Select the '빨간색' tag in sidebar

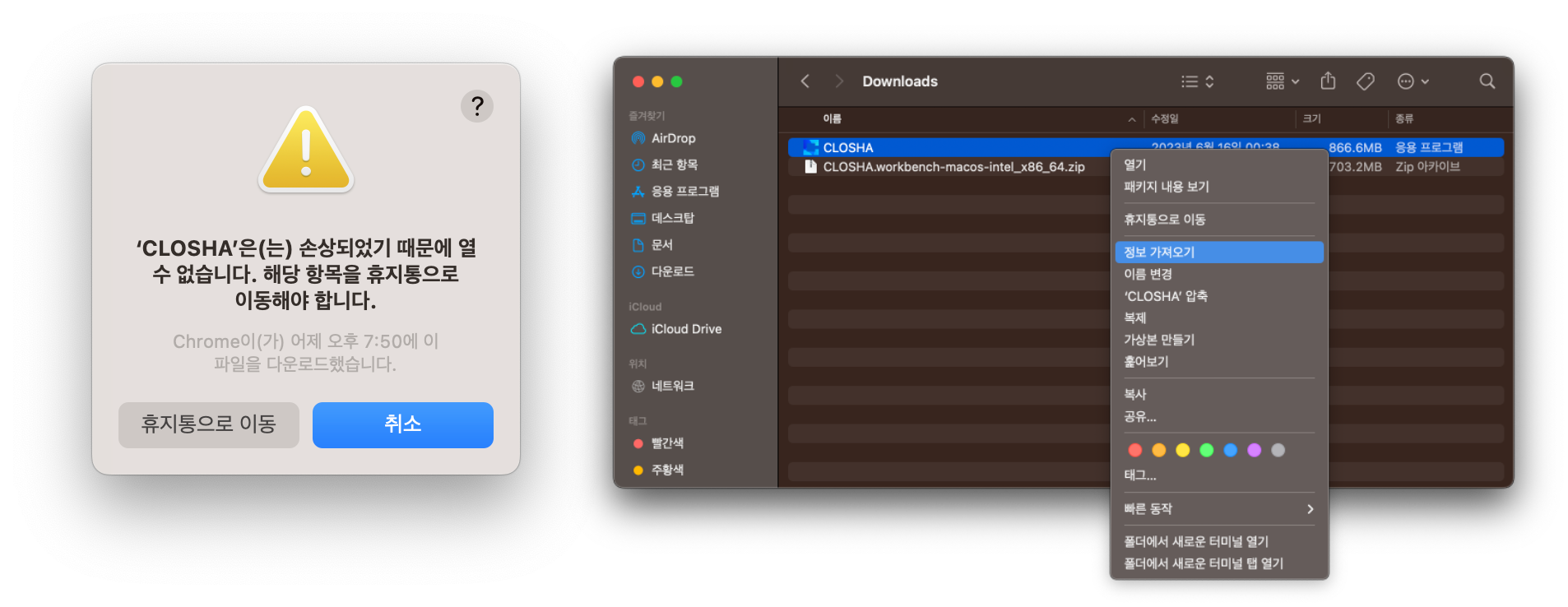tap(657, 443)
